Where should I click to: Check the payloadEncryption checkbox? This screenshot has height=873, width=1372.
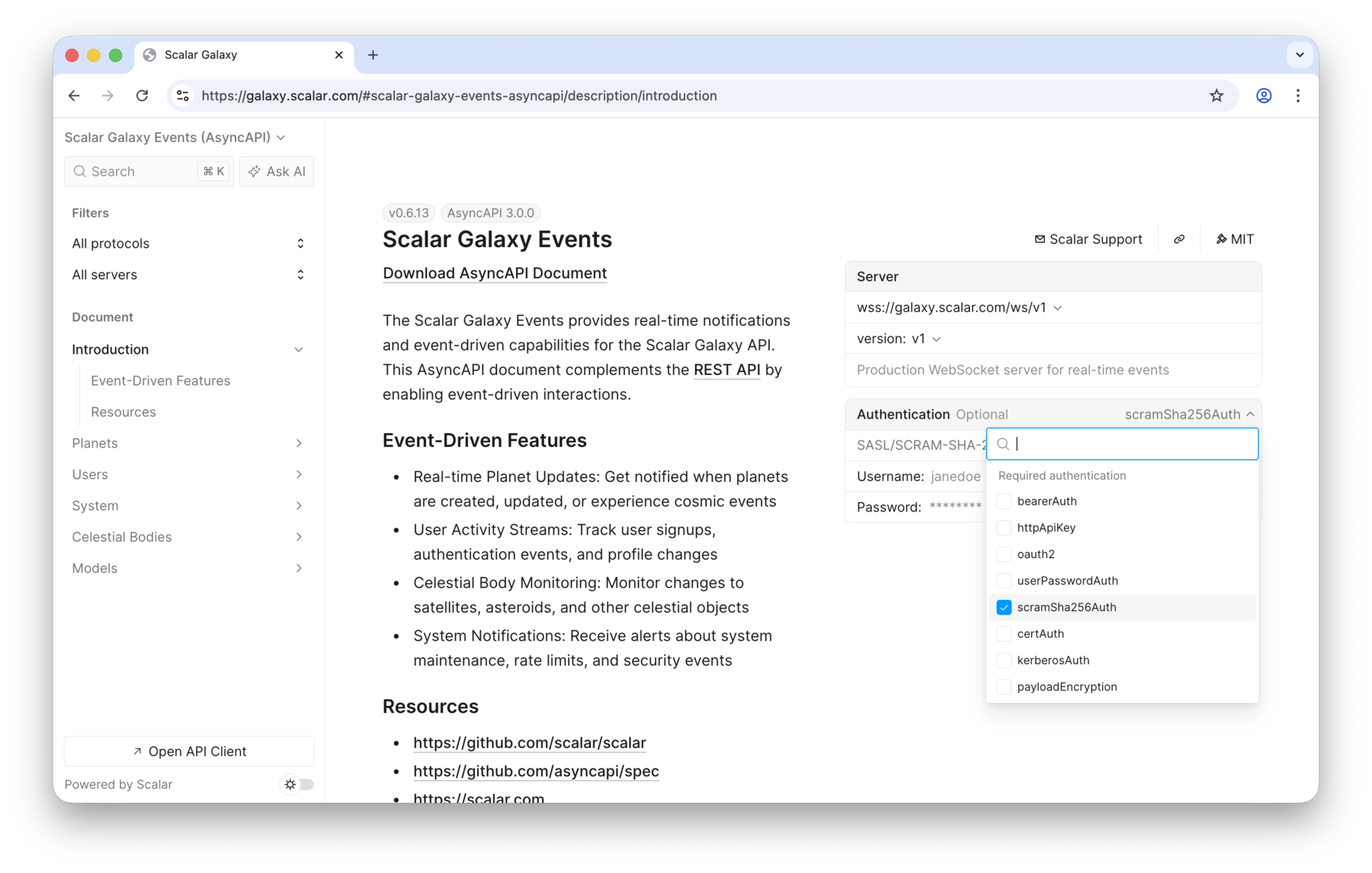coord(1004,687)
